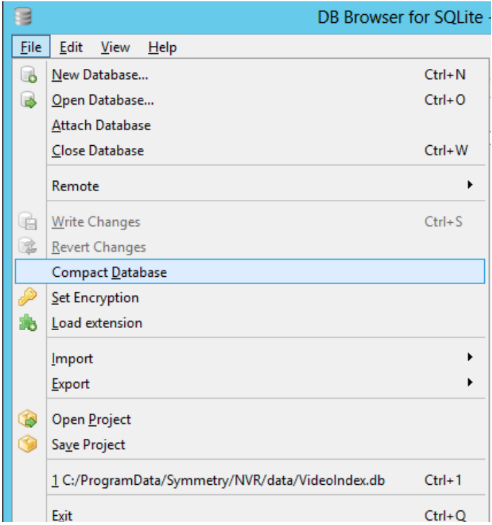The image size is (492, 525).
Task: Choose Exit from the File menu
Action: click(x=250, y=515)
